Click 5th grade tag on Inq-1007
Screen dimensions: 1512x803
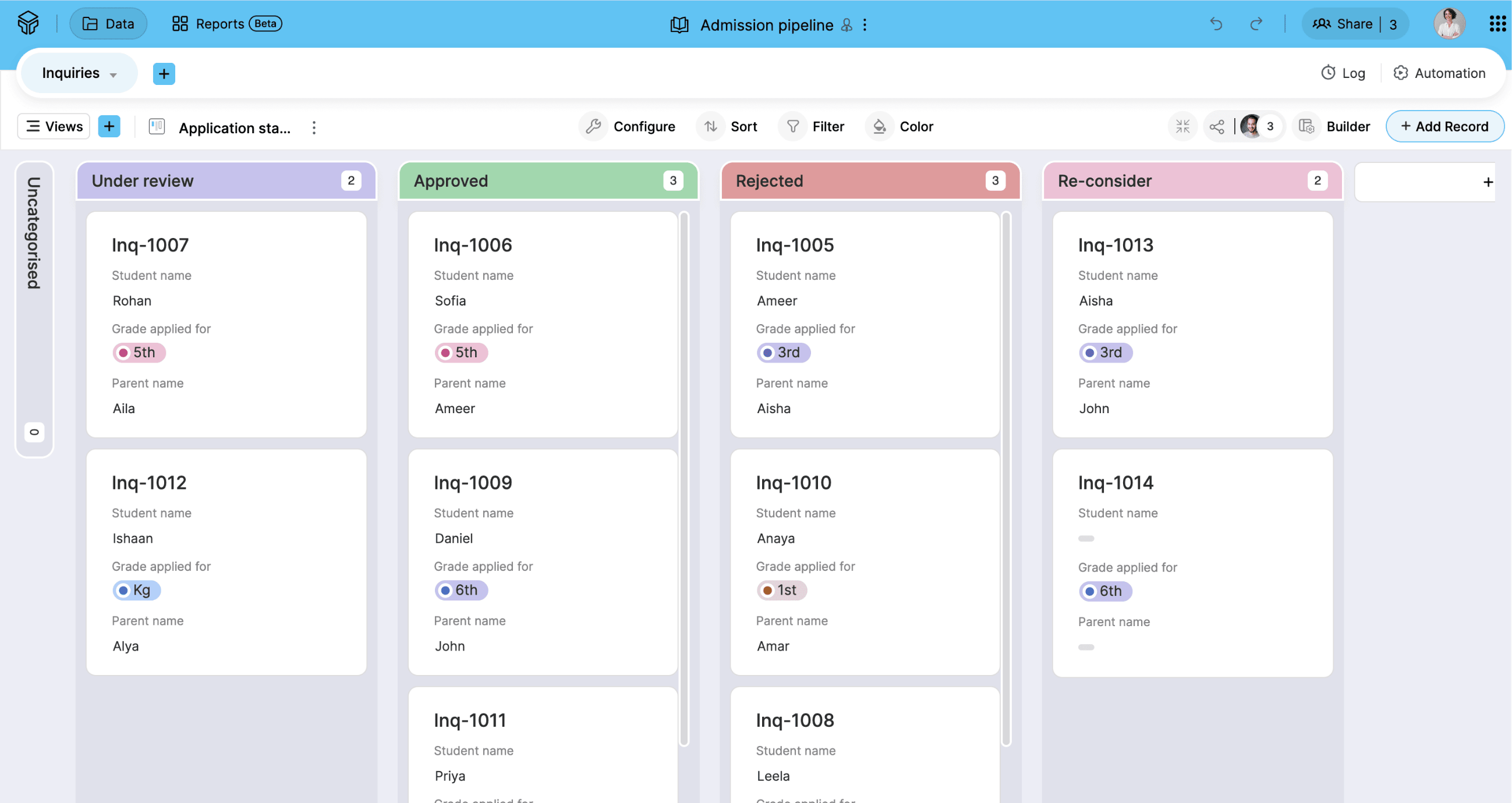coord(139,353)
